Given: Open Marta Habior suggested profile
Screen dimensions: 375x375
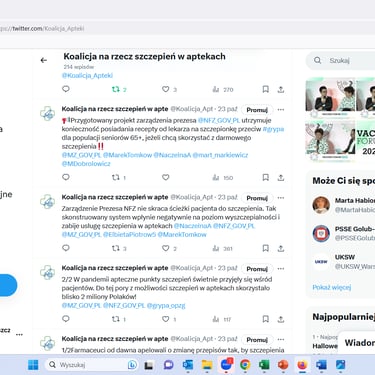Looking at the screenshot, I should click(343, 205).
